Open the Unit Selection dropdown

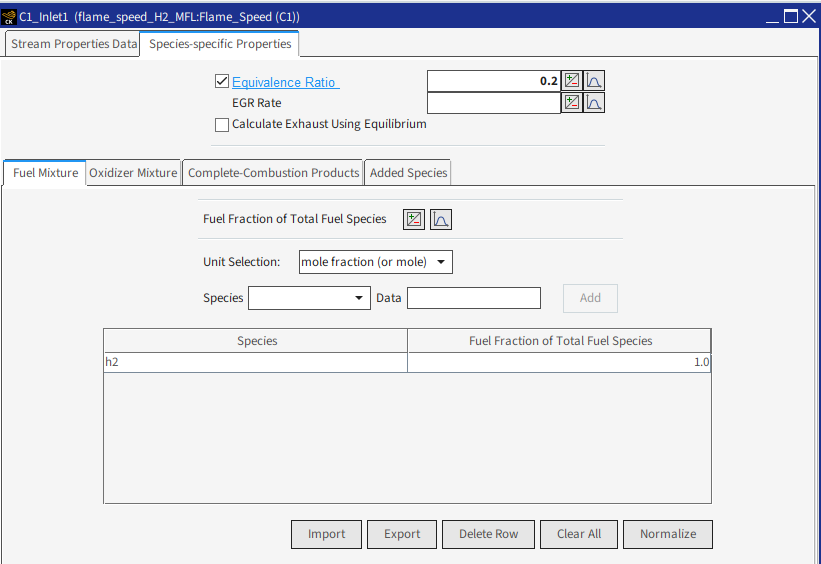[376, 262]
